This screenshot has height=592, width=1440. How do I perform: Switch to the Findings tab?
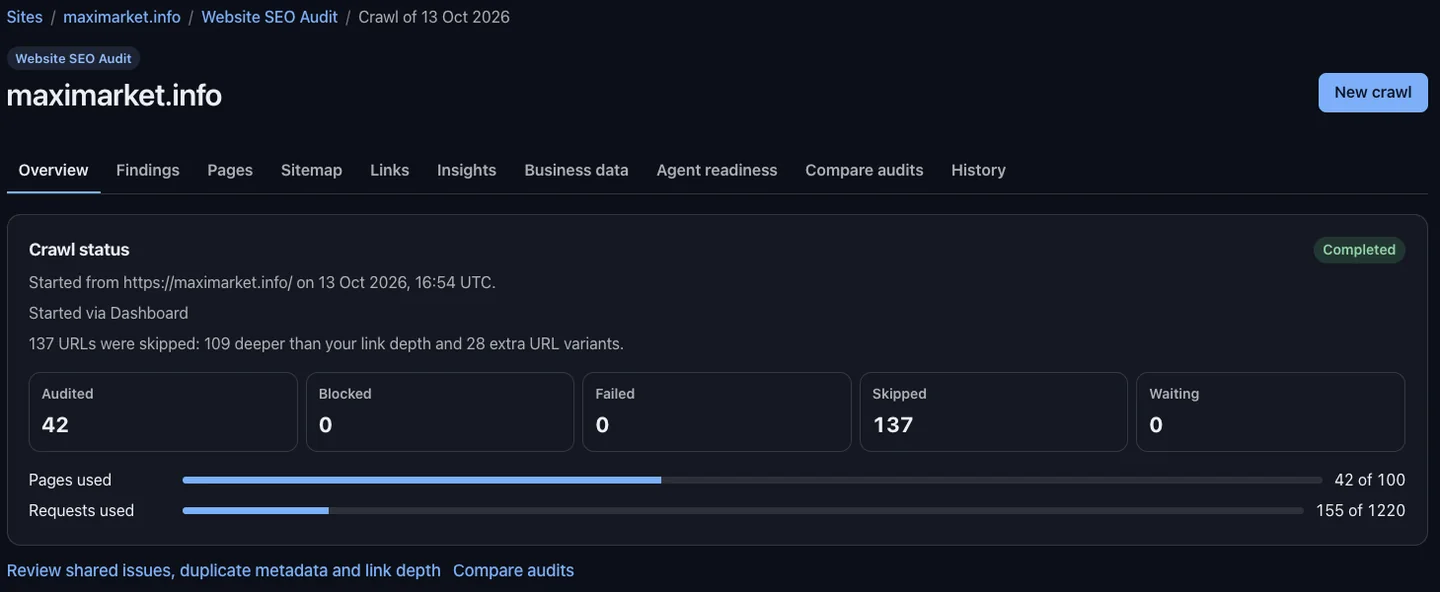pos(148,170)
